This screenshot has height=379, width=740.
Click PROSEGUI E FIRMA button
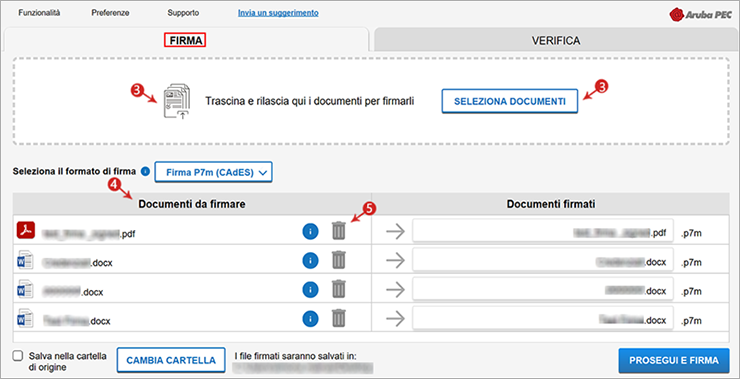tap(673, 361)
